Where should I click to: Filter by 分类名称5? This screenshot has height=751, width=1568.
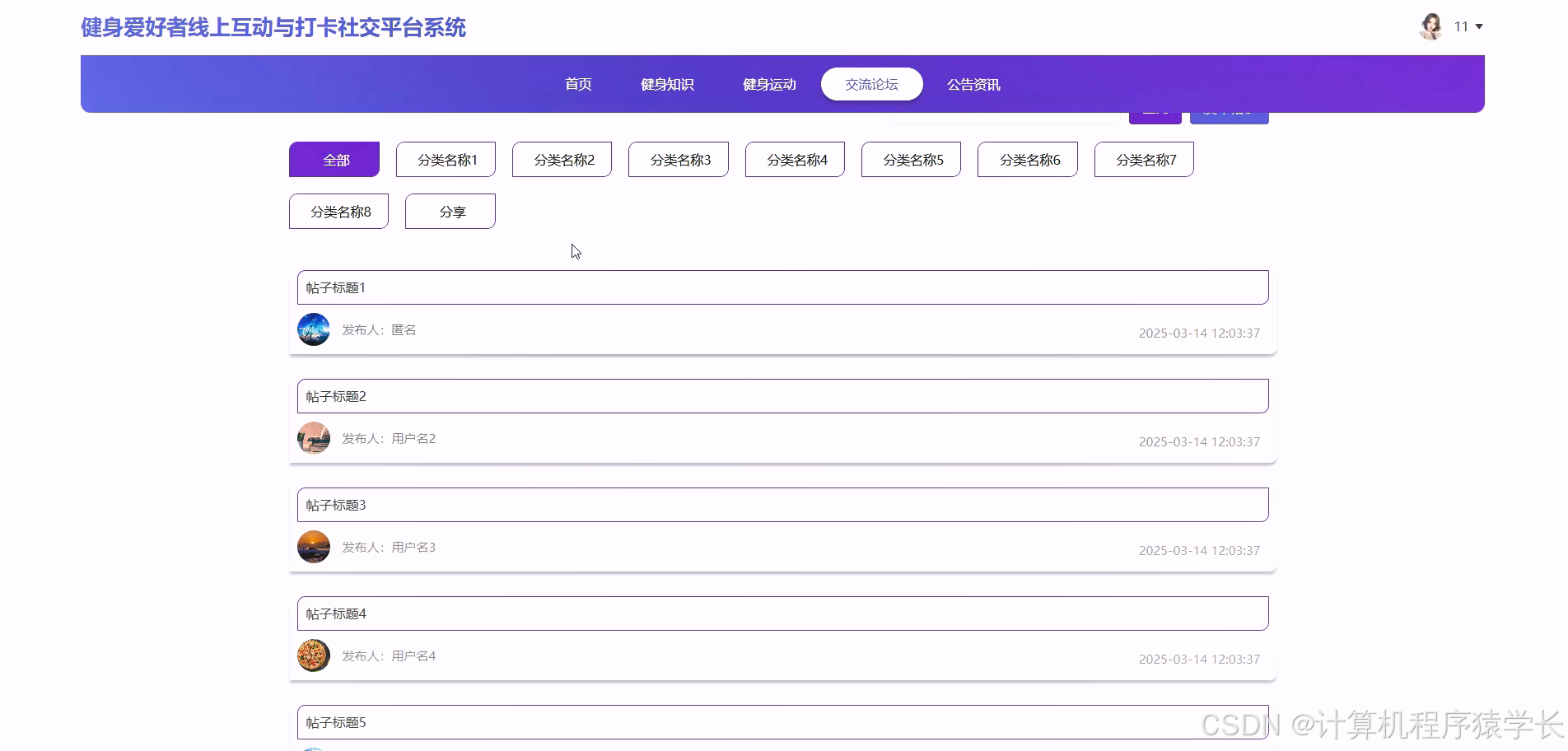click(911, 159)
